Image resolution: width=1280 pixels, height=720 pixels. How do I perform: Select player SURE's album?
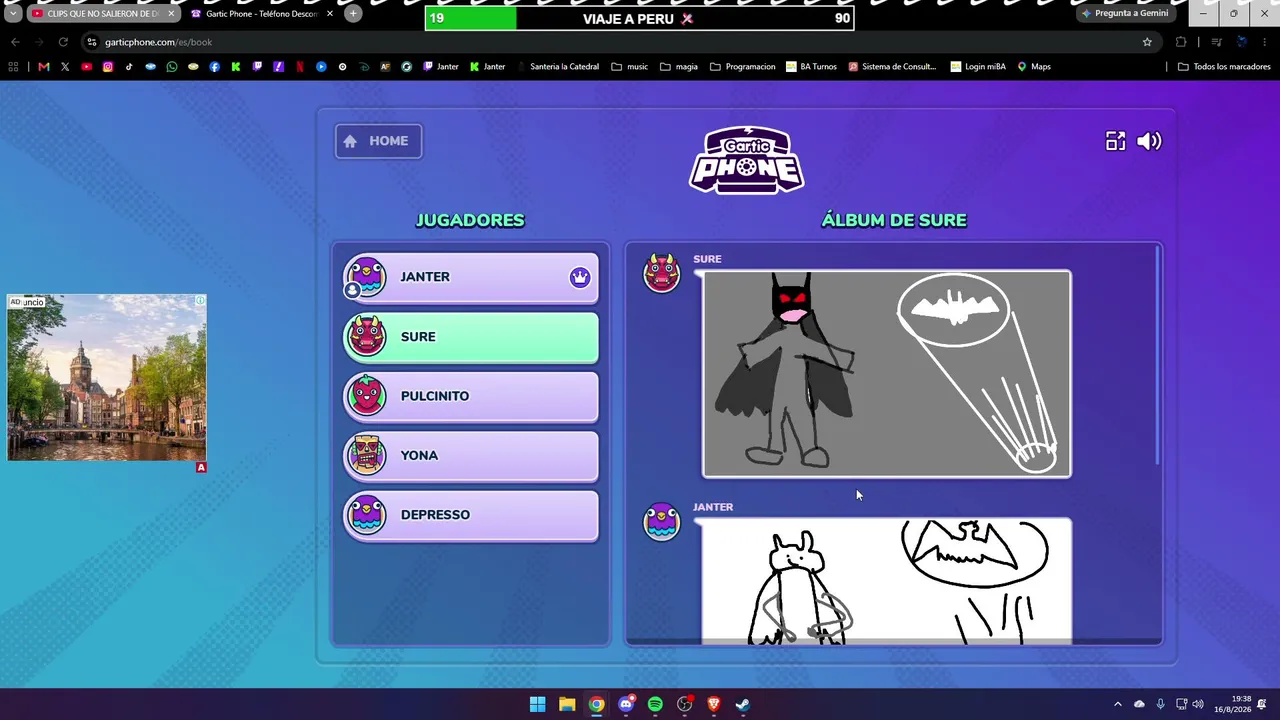(471, 337)
